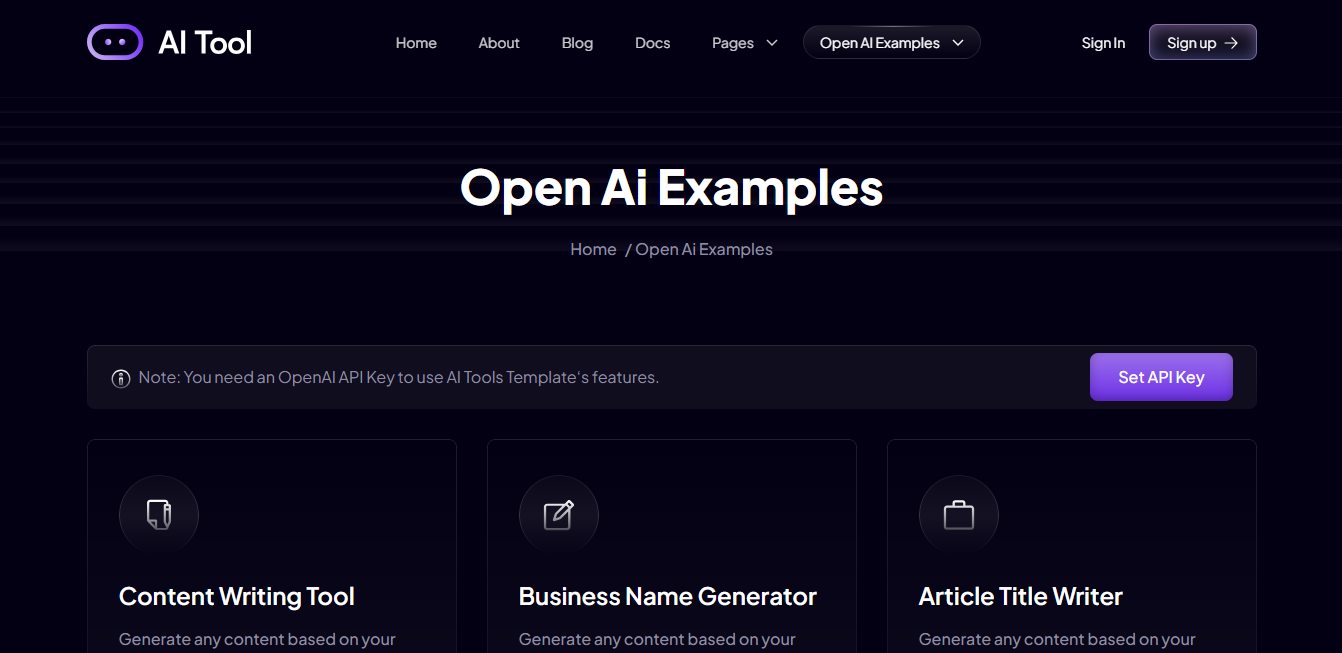Viewport: 1342px width, 653px height.
Task: Navigate to Blog in the header
Action: pos(577,43)
